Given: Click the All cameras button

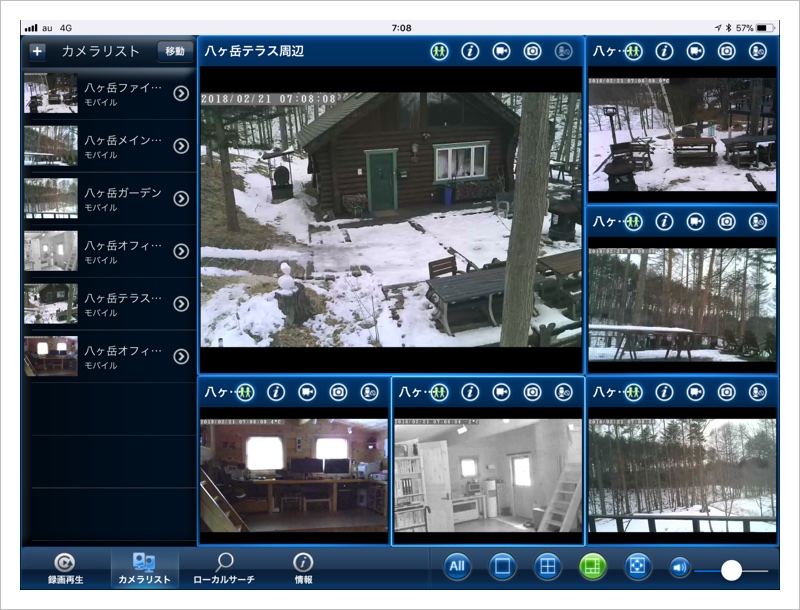Looking at the screenshot, I should pyautogui.click(x=458, y=567).
